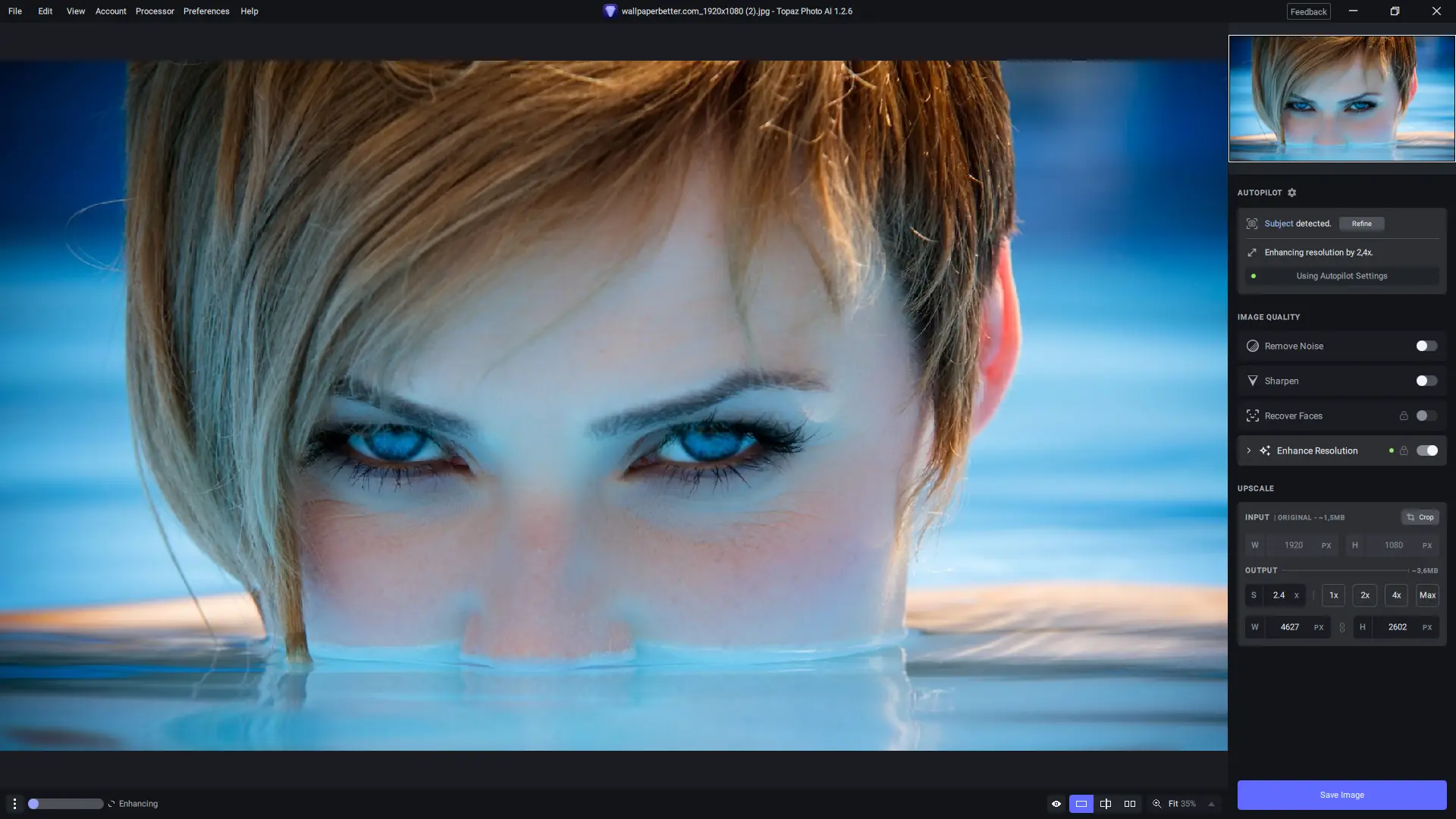The height and width of the screenshot is (819, 1456).
Task: Click the output width input field
Action: (x=1289, y=627)
